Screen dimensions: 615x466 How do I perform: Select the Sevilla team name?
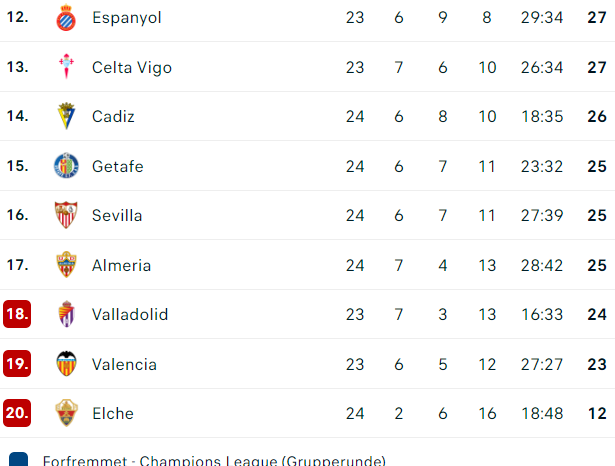pos(117,215)
